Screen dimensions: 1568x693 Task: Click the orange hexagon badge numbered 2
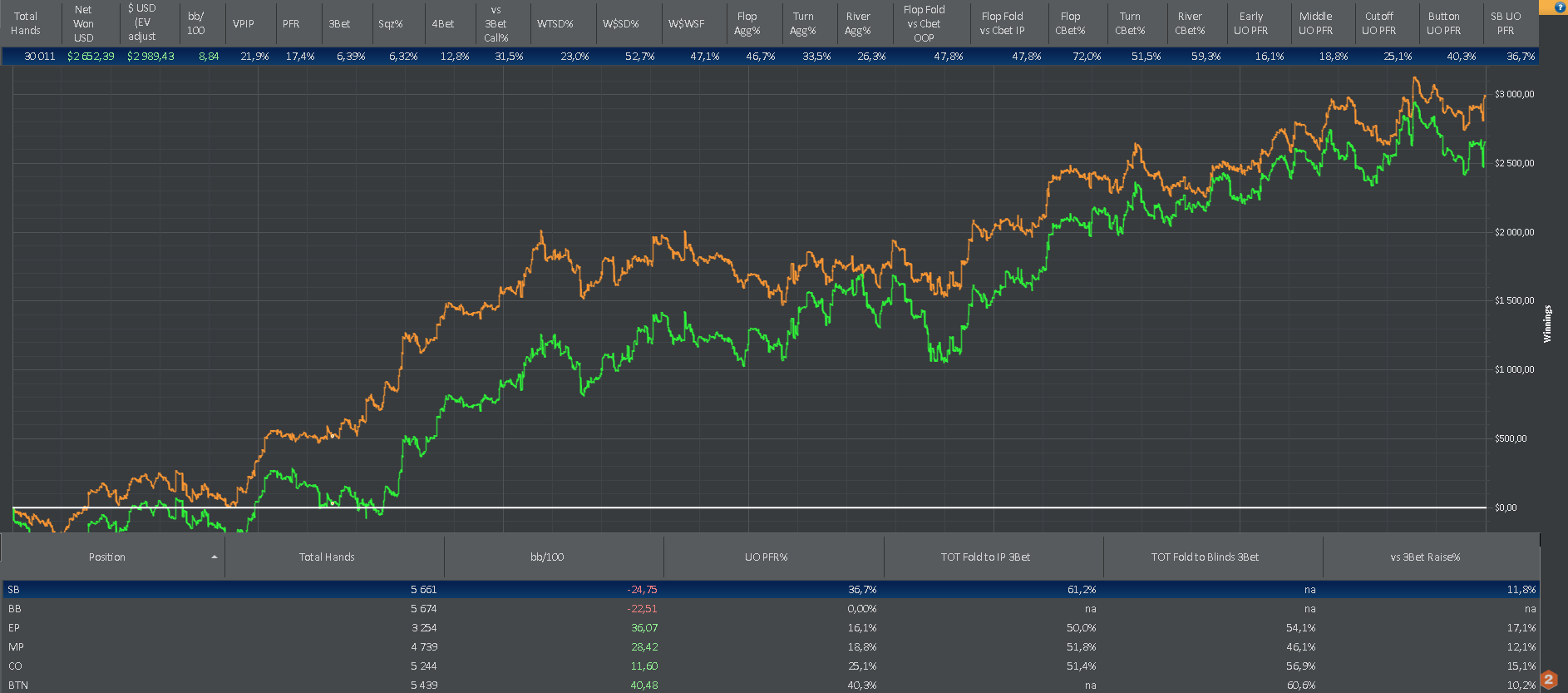[x=1549, y=680]
